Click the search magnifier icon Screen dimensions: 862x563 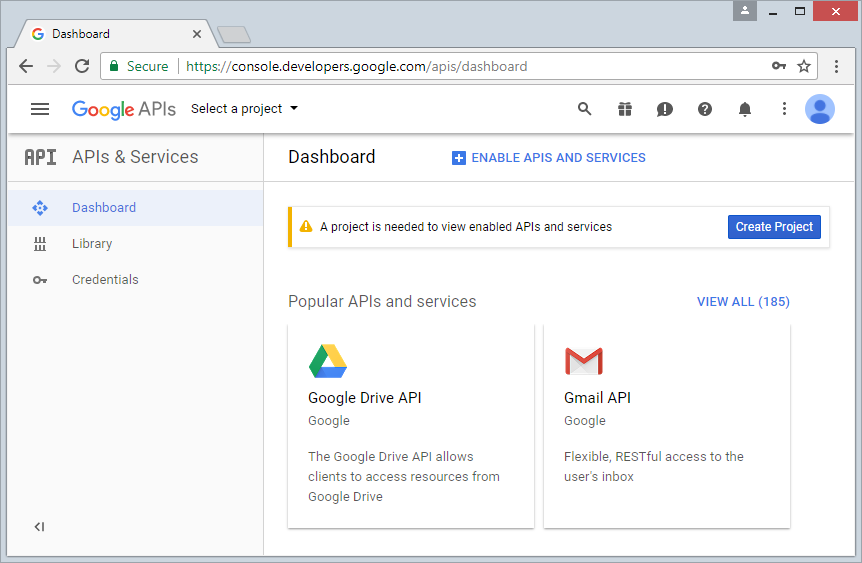(585, 109)
